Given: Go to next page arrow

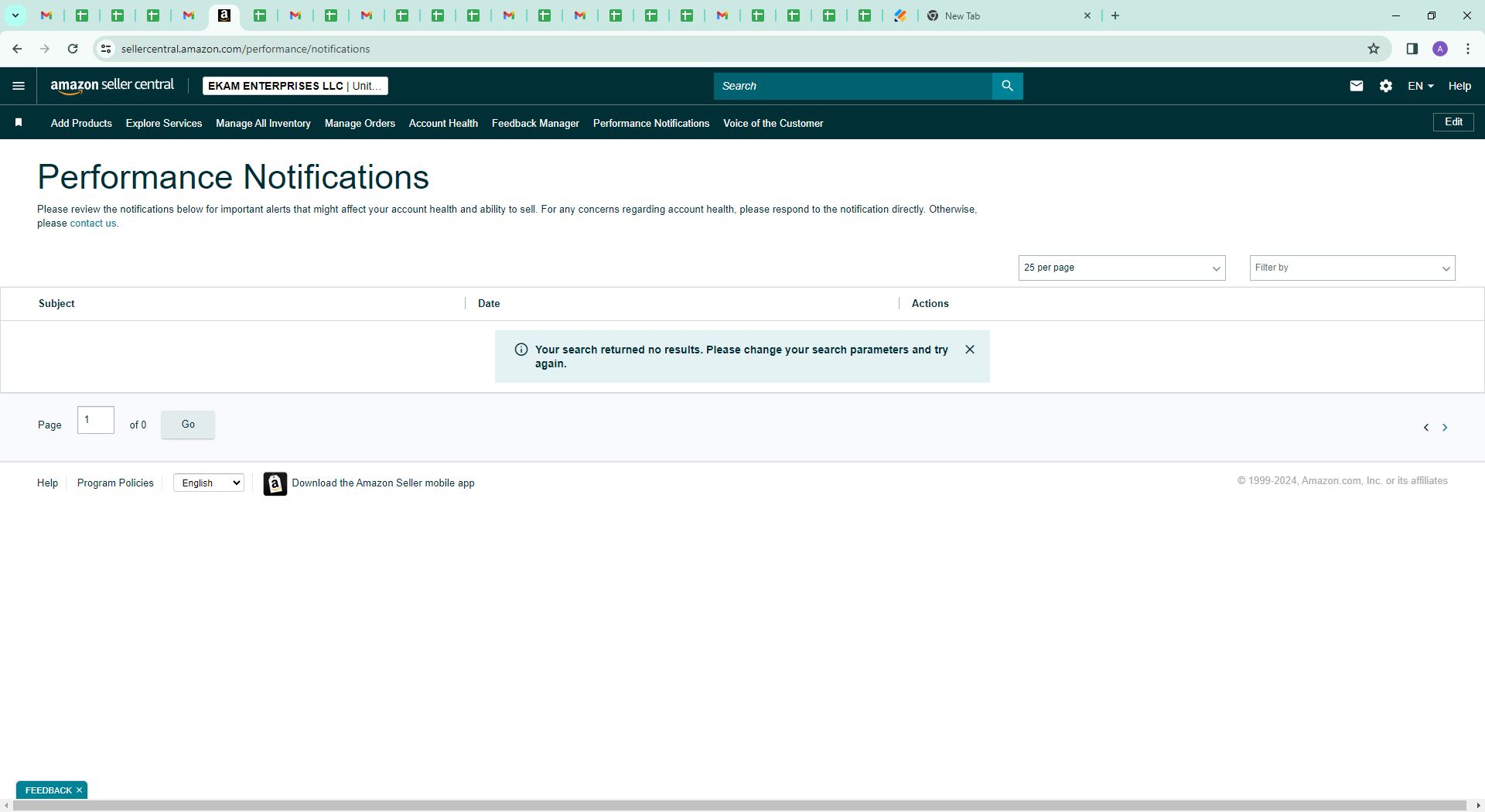Looking at the screenshot, I should point(1445,428).
